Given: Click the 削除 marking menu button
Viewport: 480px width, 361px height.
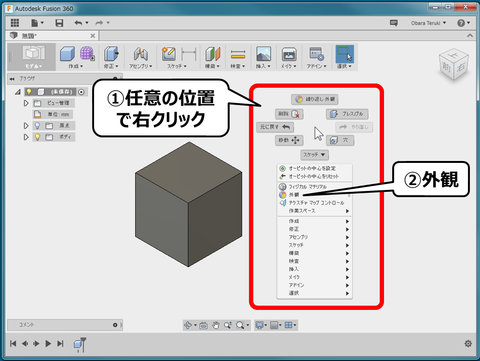Looking at the screenshot, I should click(x=289, y=114).
